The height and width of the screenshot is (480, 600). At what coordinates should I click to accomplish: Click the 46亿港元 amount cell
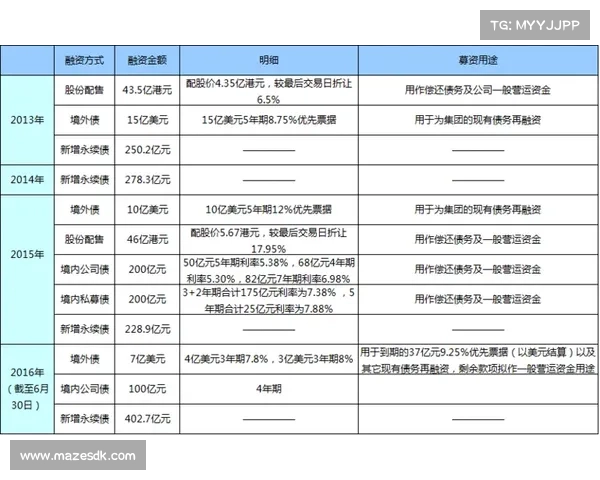[147, 239]
